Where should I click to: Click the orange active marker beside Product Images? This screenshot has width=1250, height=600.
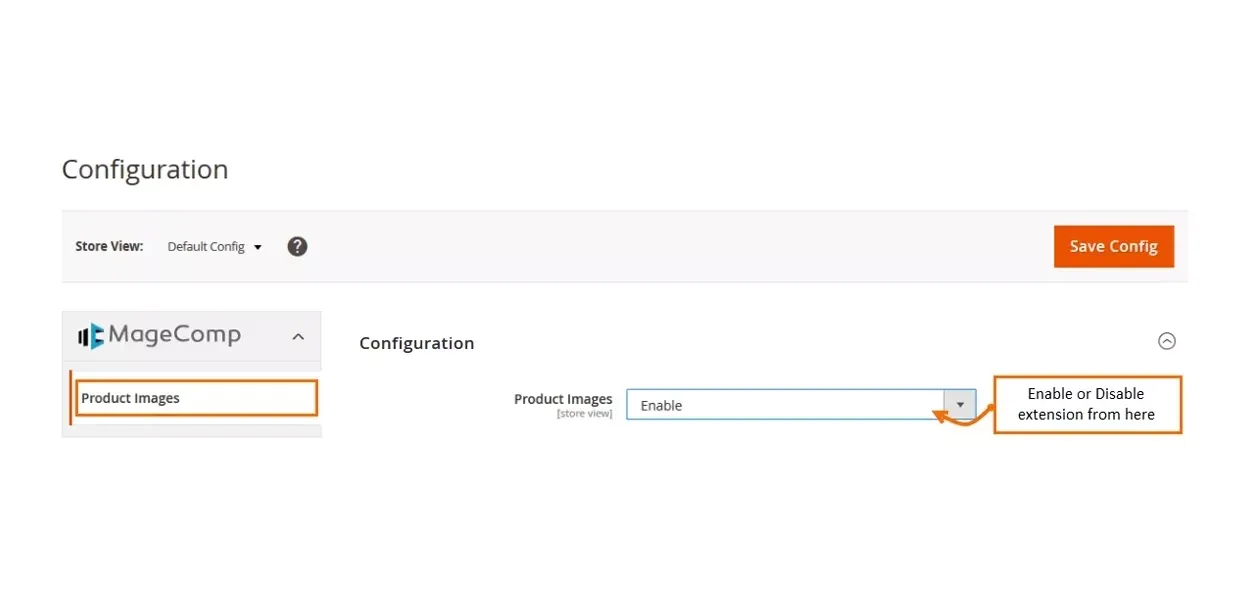tap(71, 398)
